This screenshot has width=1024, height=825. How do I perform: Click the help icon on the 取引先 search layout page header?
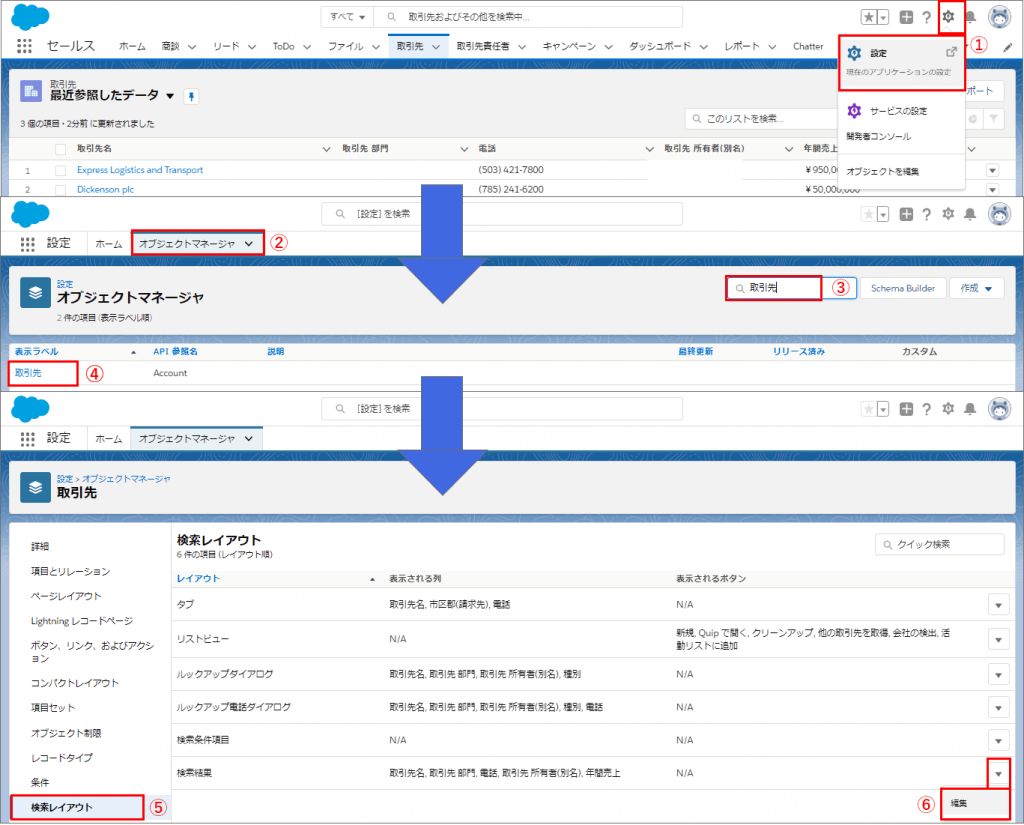[x=926, y=408]
